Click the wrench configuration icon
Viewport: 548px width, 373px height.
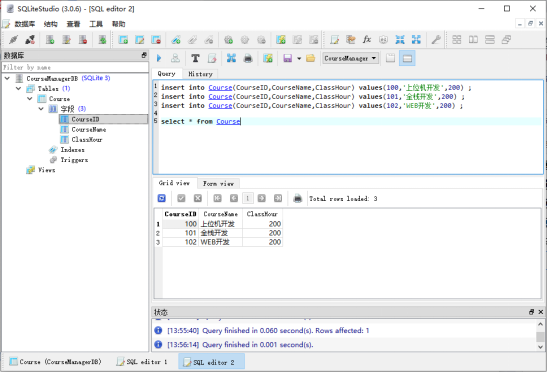(x=436, y=40)
